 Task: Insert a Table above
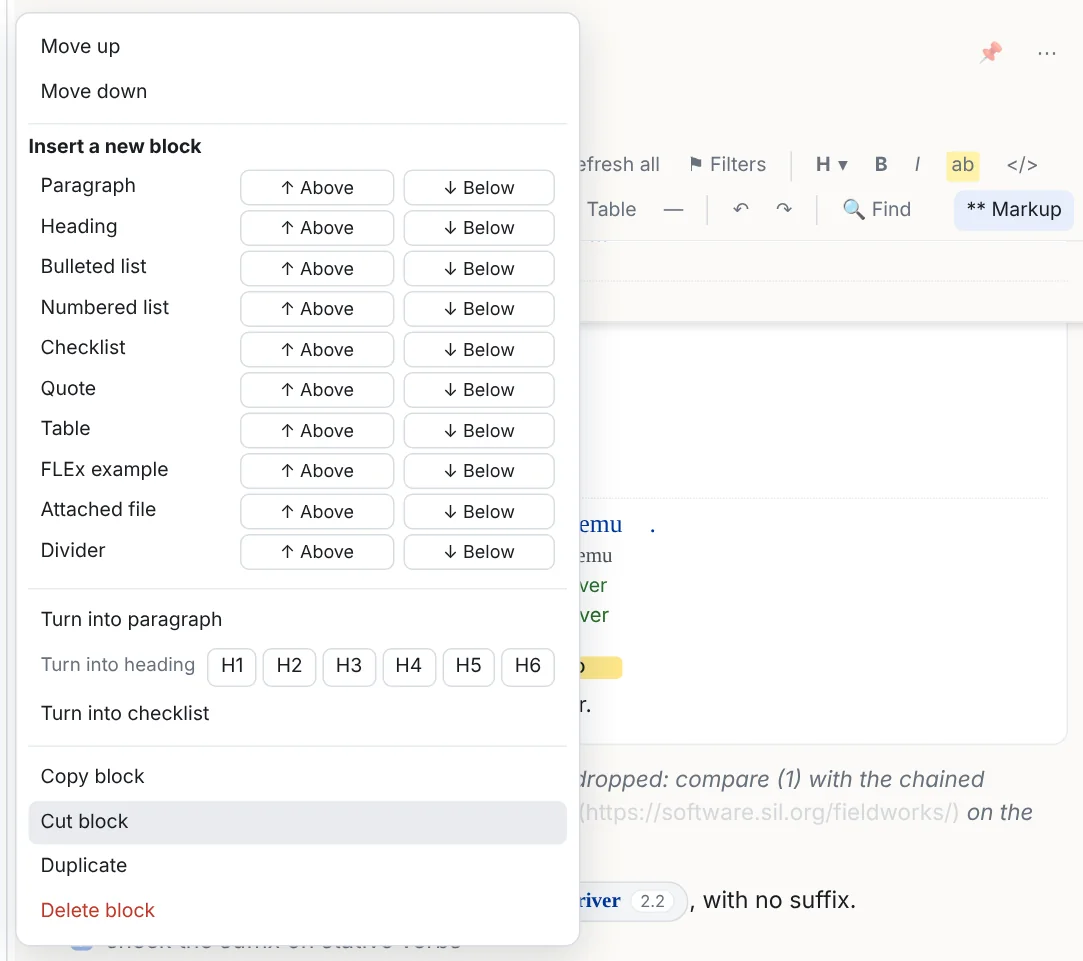point(317,430)
